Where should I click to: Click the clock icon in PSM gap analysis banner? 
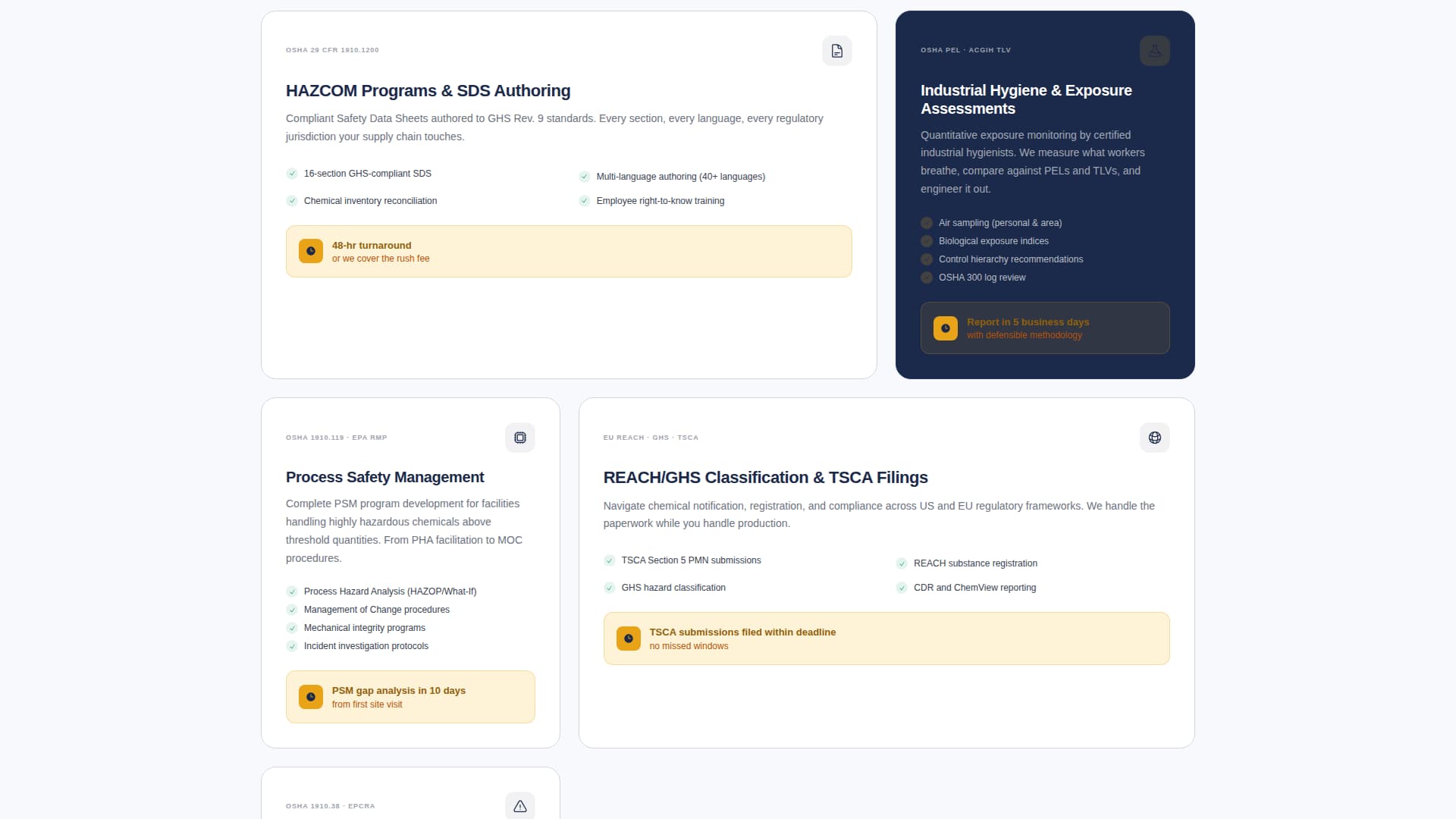tap(311, 697)
